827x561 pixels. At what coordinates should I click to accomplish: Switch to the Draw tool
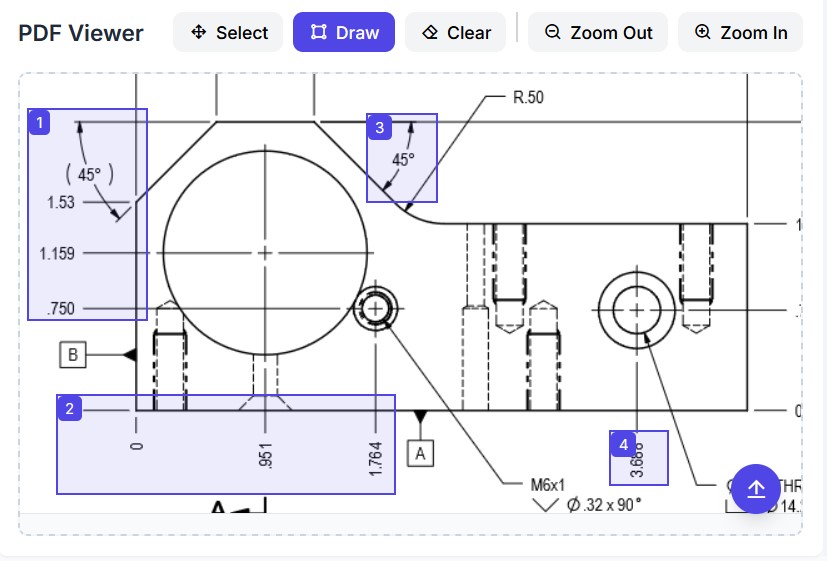pos(343,33)
